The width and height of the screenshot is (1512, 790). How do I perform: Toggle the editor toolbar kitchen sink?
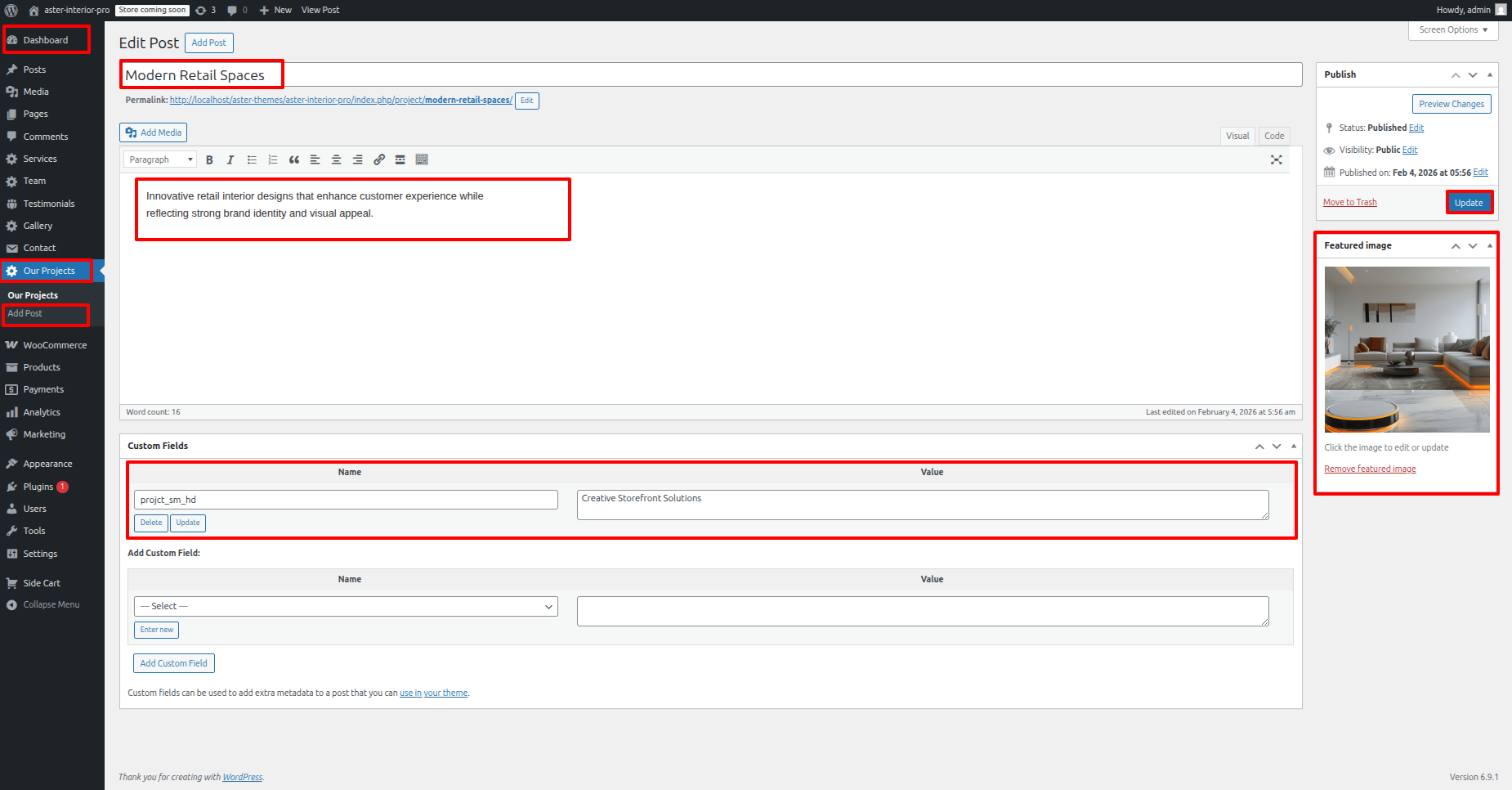422,160
